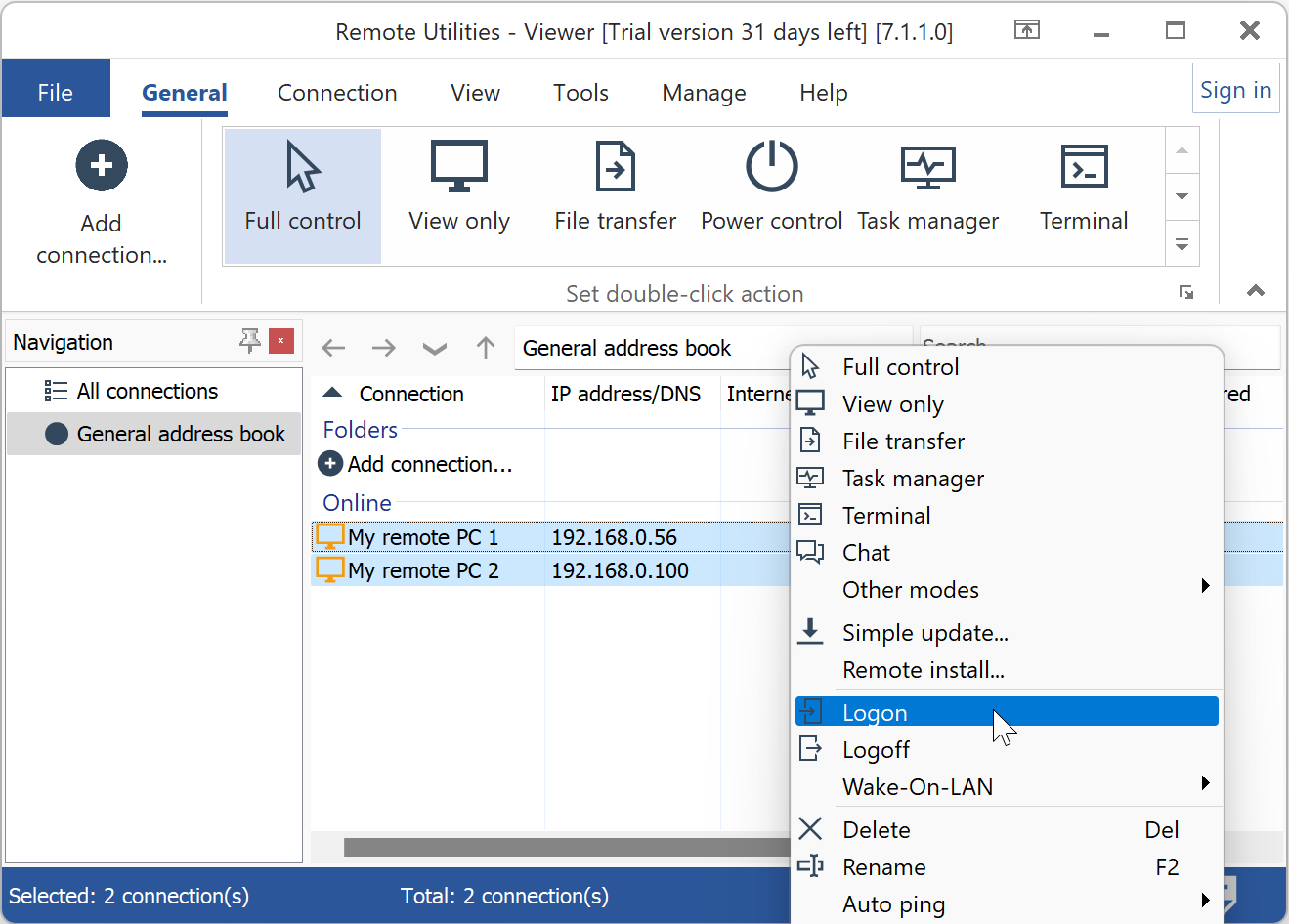The width and height of the screenshot is (1289, 924).
Task: Click the back arrow in address bar
Action: point(334,348)
